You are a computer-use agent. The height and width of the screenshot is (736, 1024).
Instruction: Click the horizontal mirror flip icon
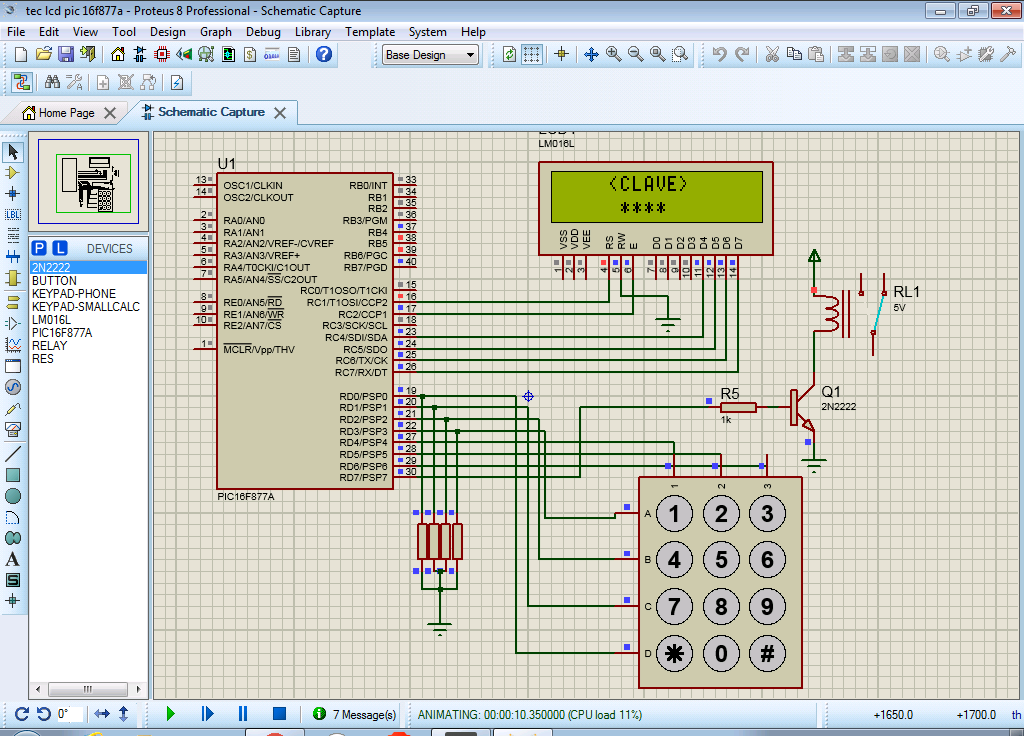click(x=102, y=714)
